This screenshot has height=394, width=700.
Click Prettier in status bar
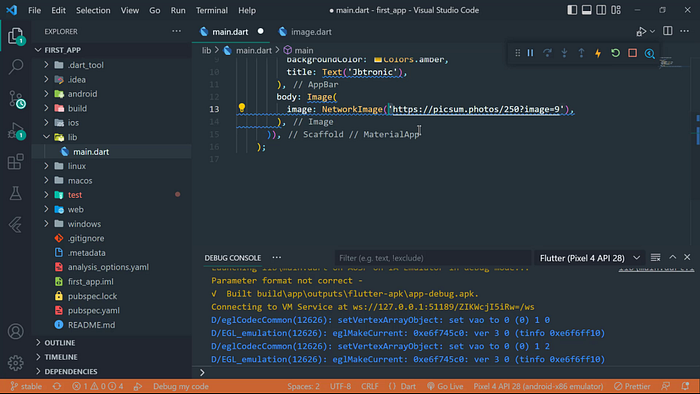click(x=632, y=386)
